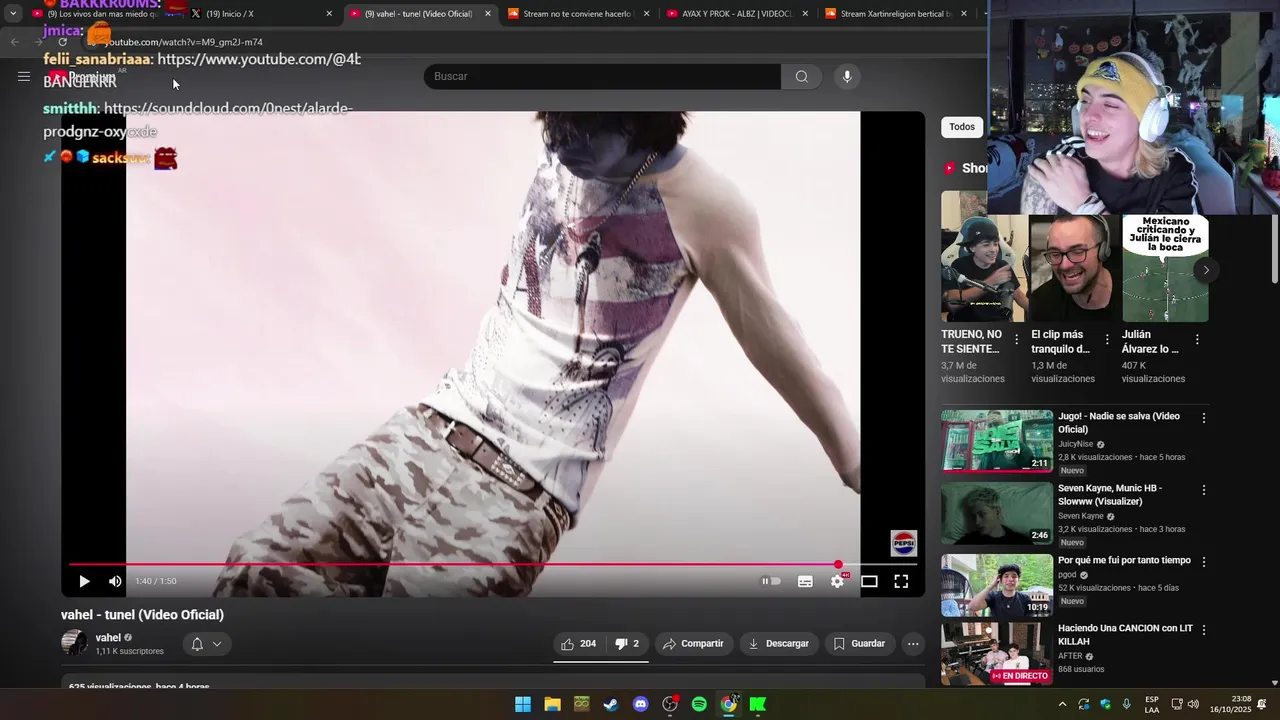Show next Shorts with arrow
The width and height of the screenshot is (1280, 720).
click(x=1206, y=270)
